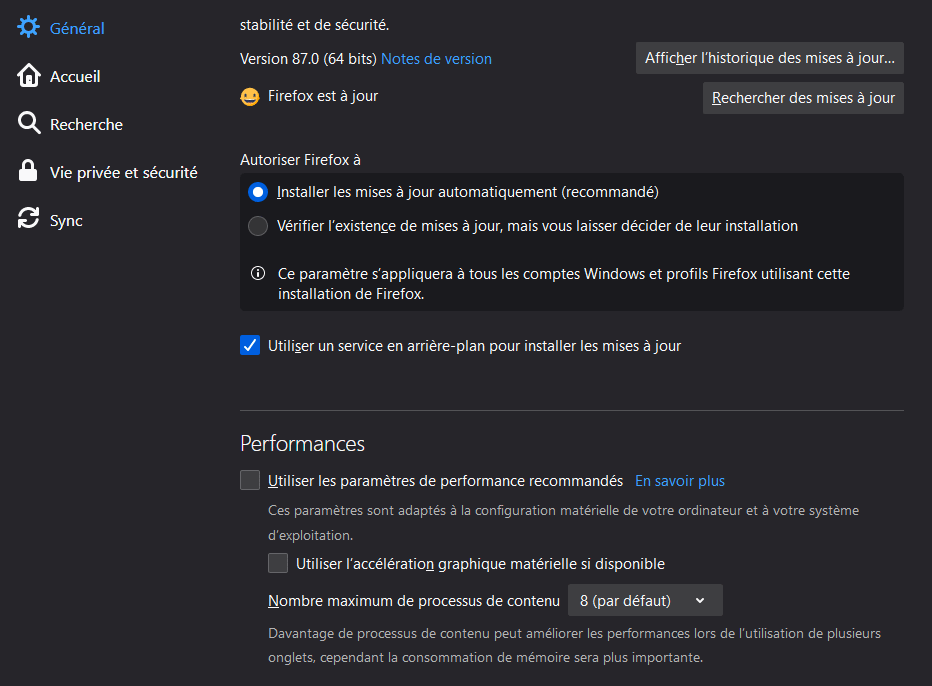Click the Général gear icon
Viewport: 932px width, 686px height.
pos(28,28)
